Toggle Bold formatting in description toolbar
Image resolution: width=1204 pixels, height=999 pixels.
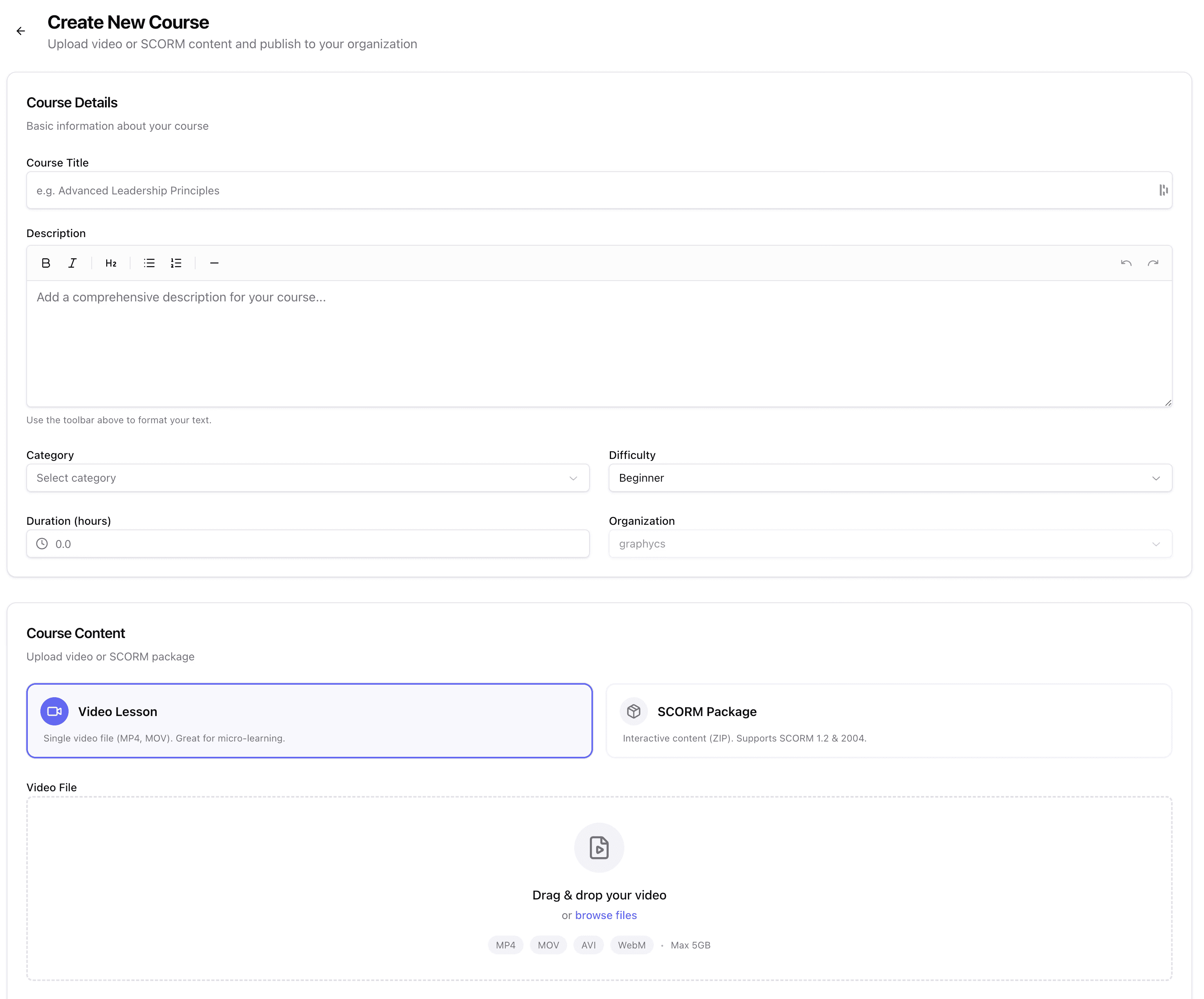coord(46,263)
